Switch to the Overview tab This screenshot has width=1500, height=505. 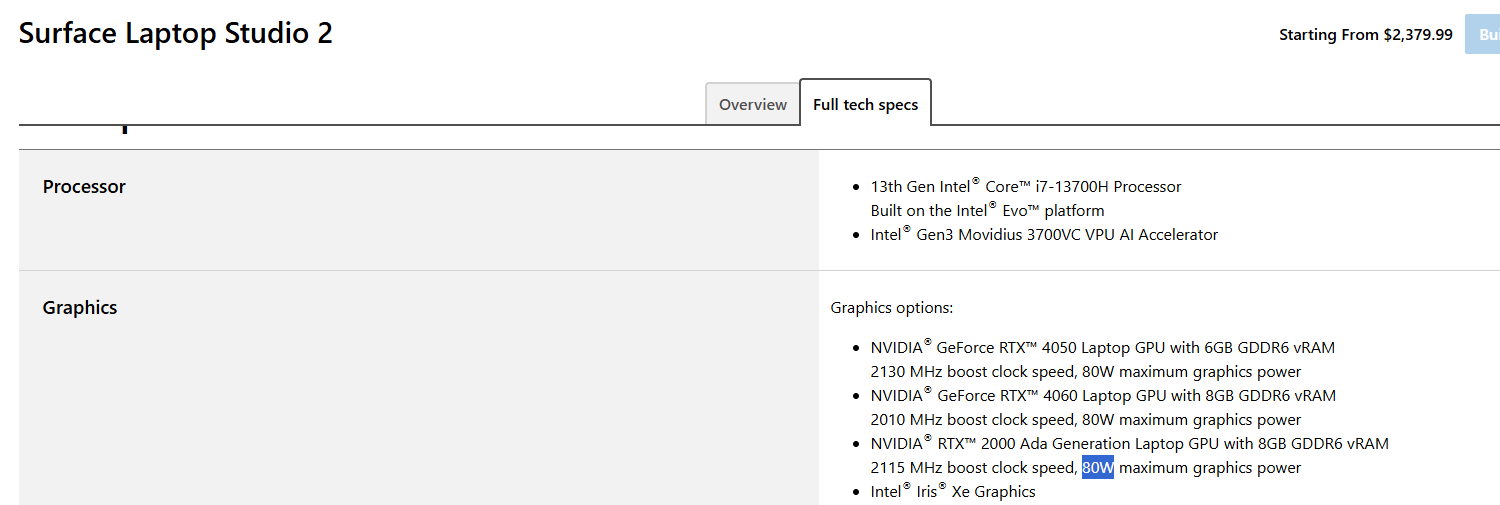[752, 105]
